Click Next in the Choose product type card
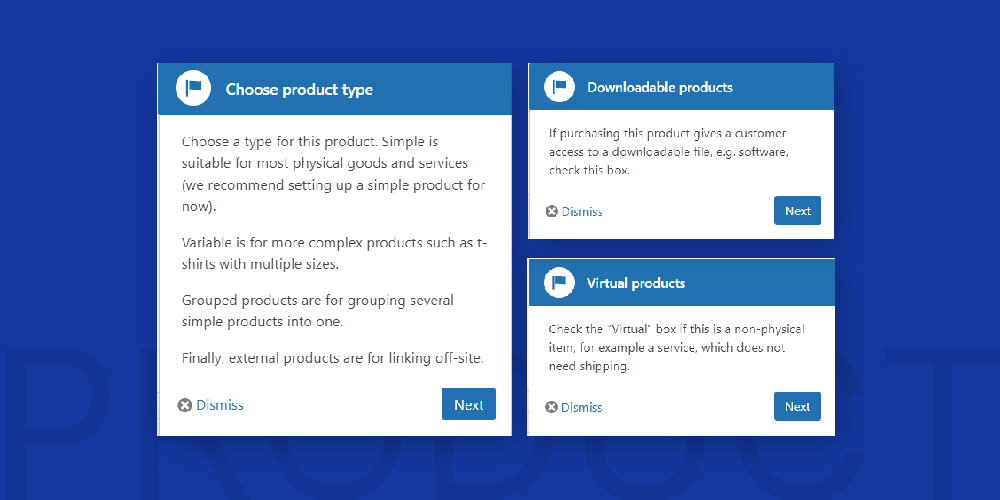 (469, 404)
